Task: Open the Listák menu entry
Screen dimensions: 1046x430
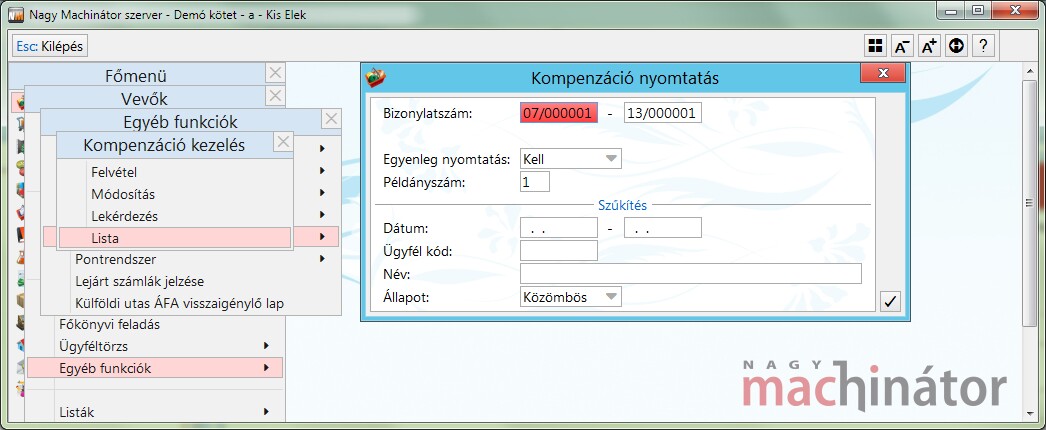Action: (x=77, y=412)
